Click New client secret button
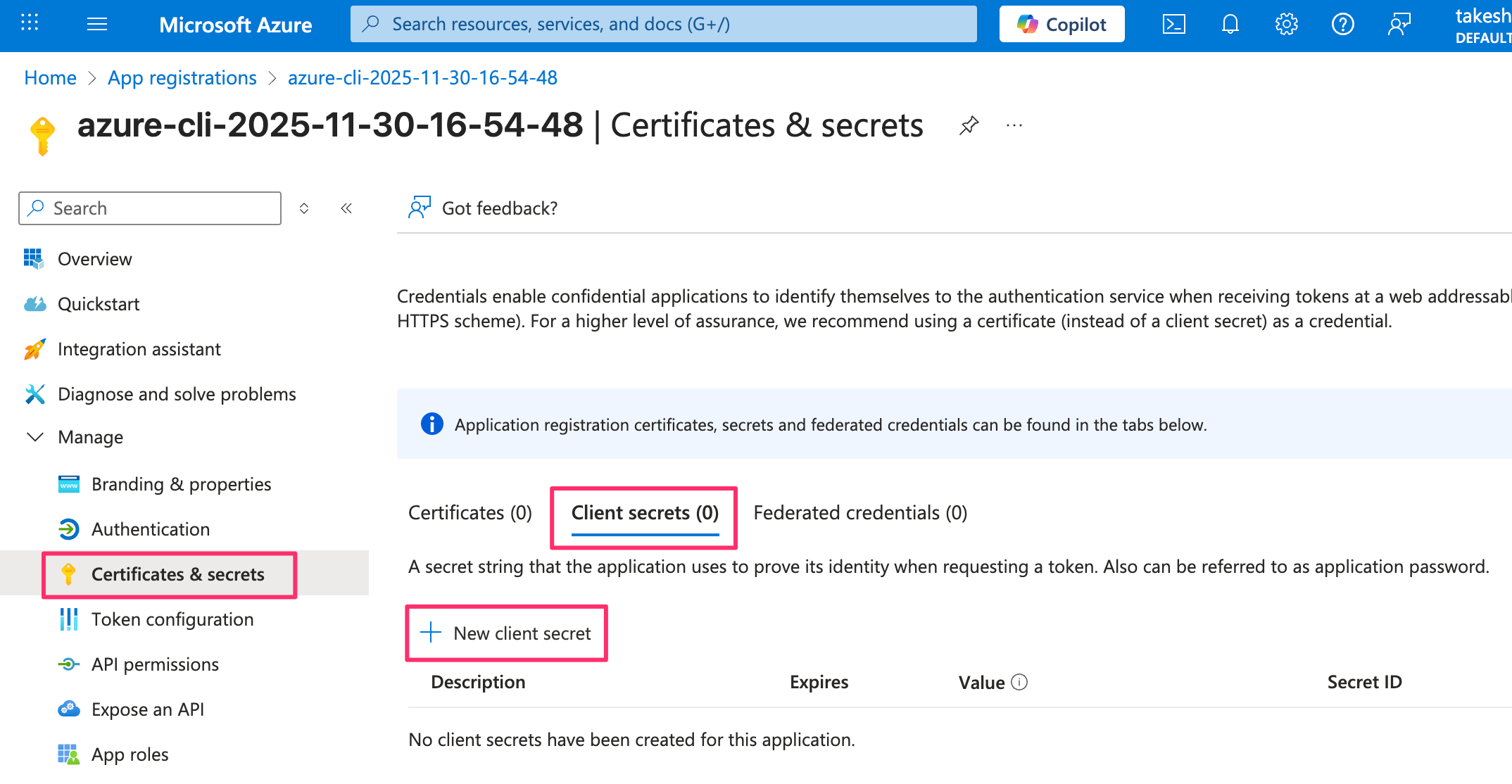Screen dimensions: 1512x784 click(507, 633)
